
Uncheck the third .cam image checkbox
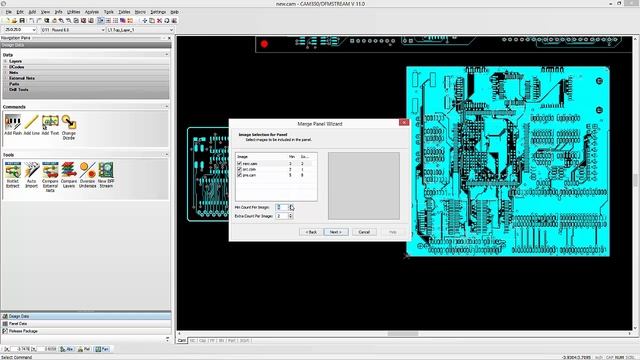[x=240, y=175]
